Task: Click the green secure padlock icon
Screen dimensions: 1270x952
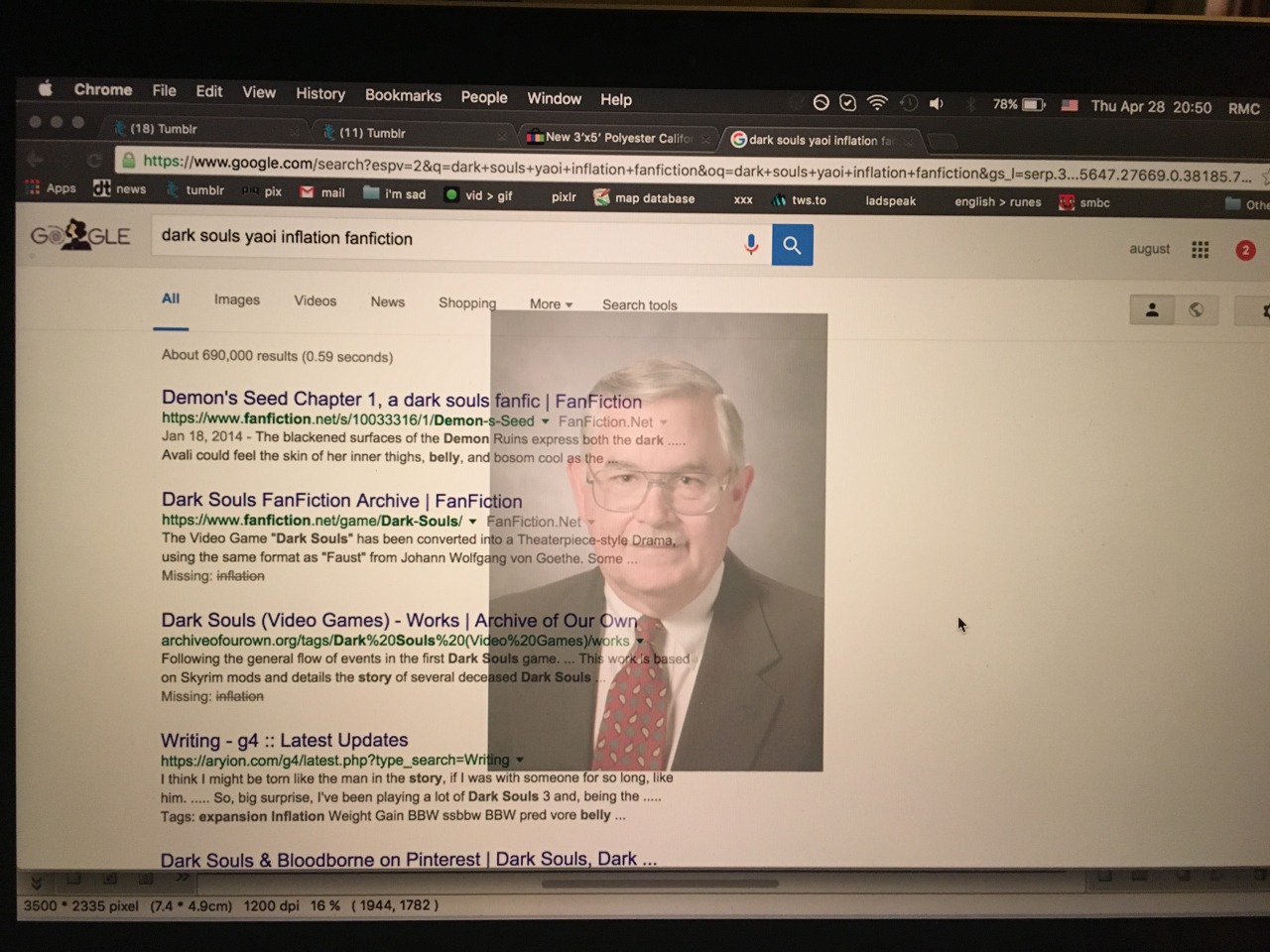Action: tap(128, 160)
